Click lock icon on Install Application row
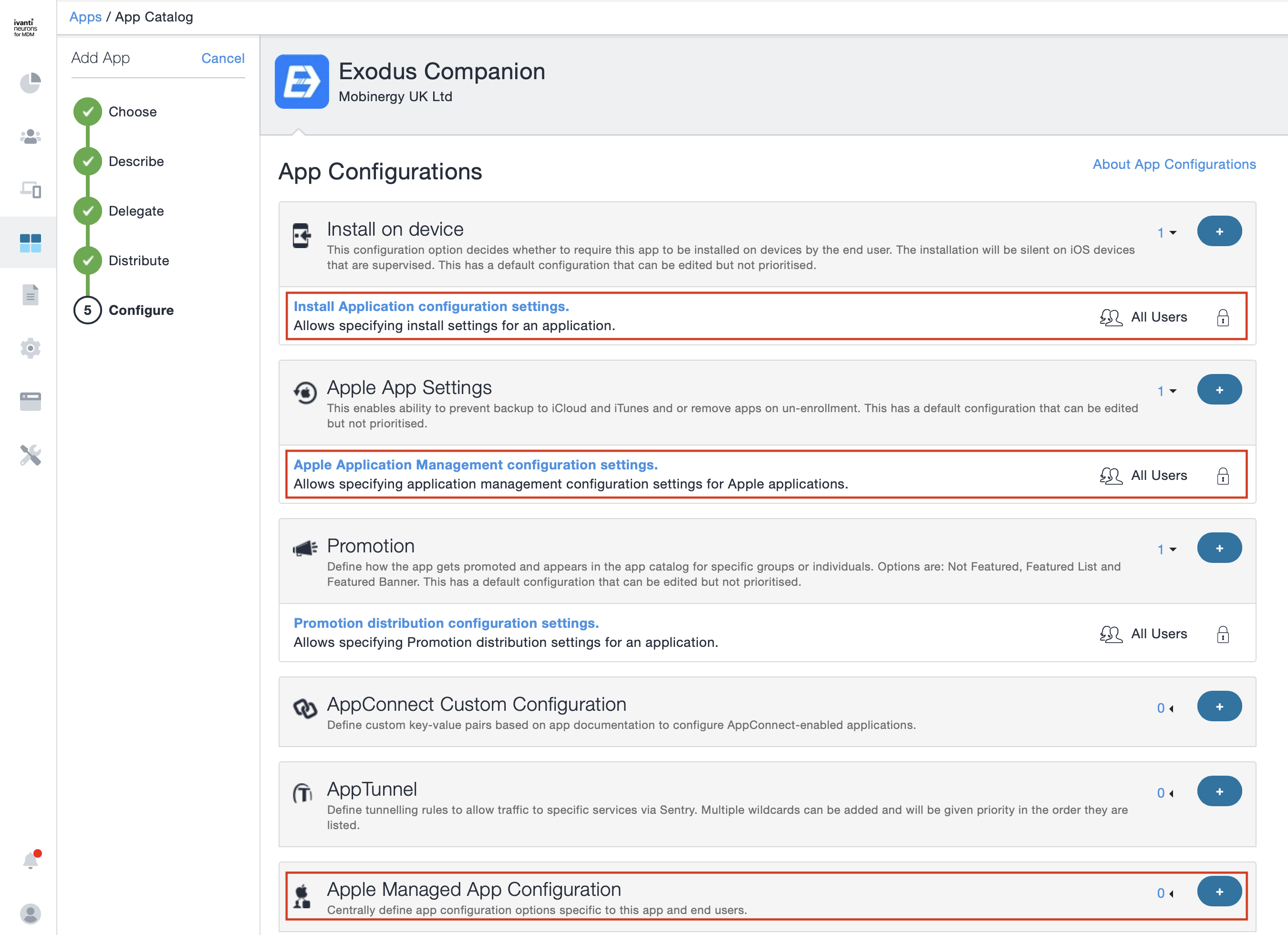 pyautogui.click(x=1223, y=318)
